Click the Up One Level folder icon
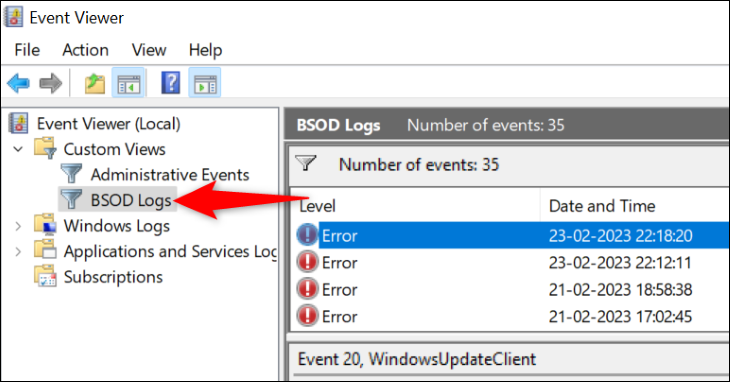The height and width of the screenshot is (382, 730). (x=95, y=83)
